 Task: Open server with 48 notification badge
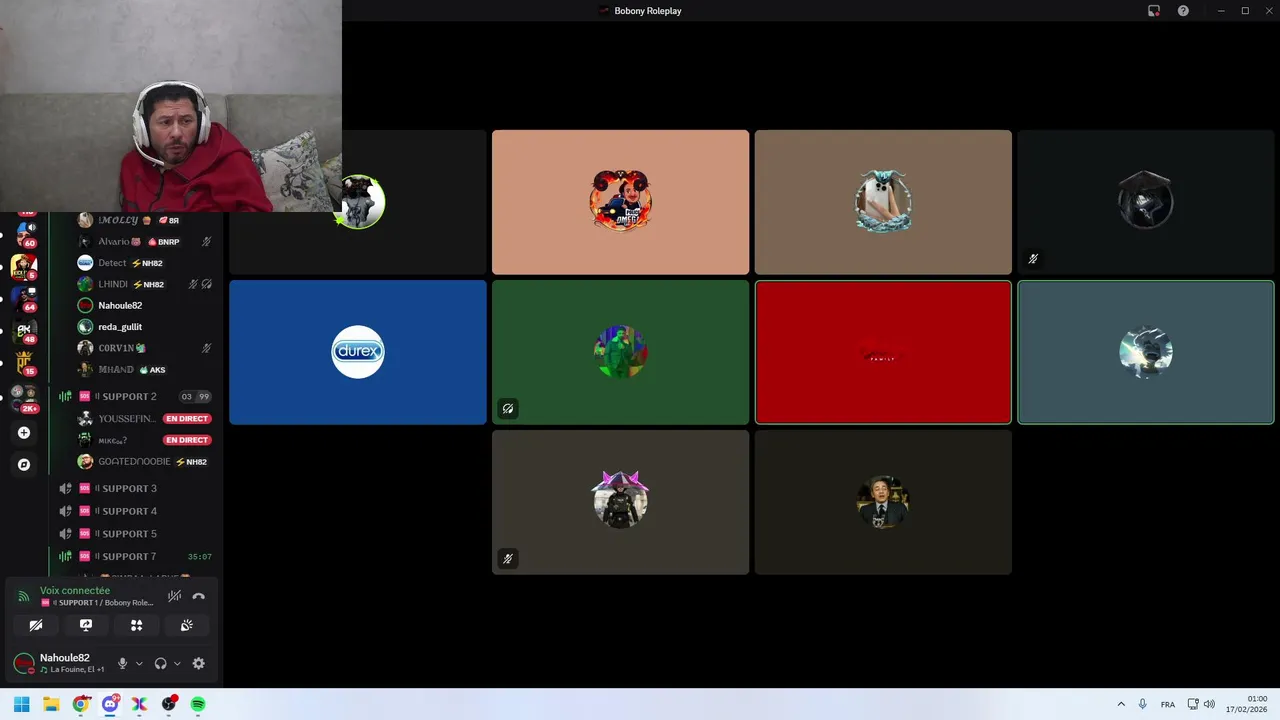coord(24,330)
